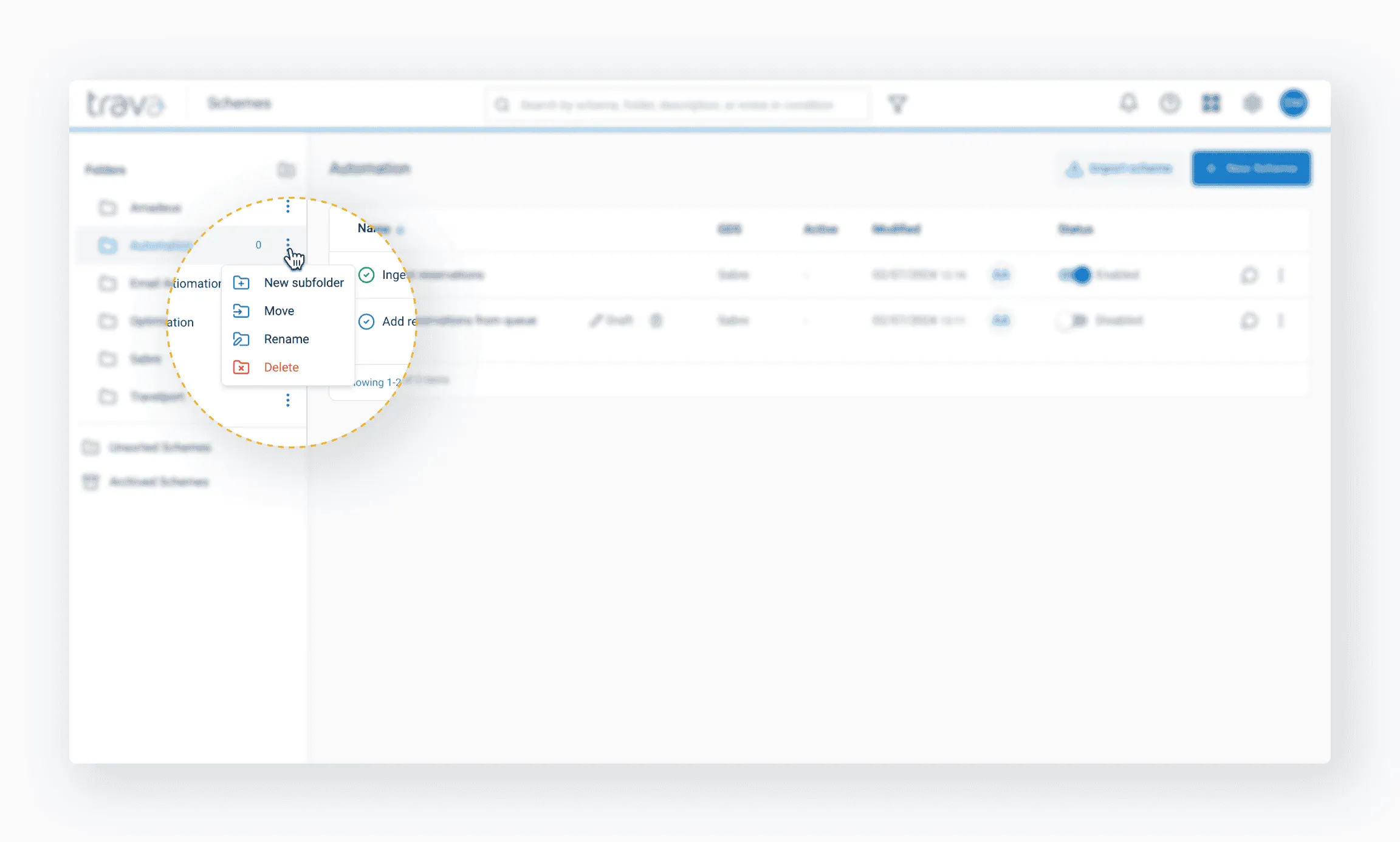Choose Move in folder menu

279,310
